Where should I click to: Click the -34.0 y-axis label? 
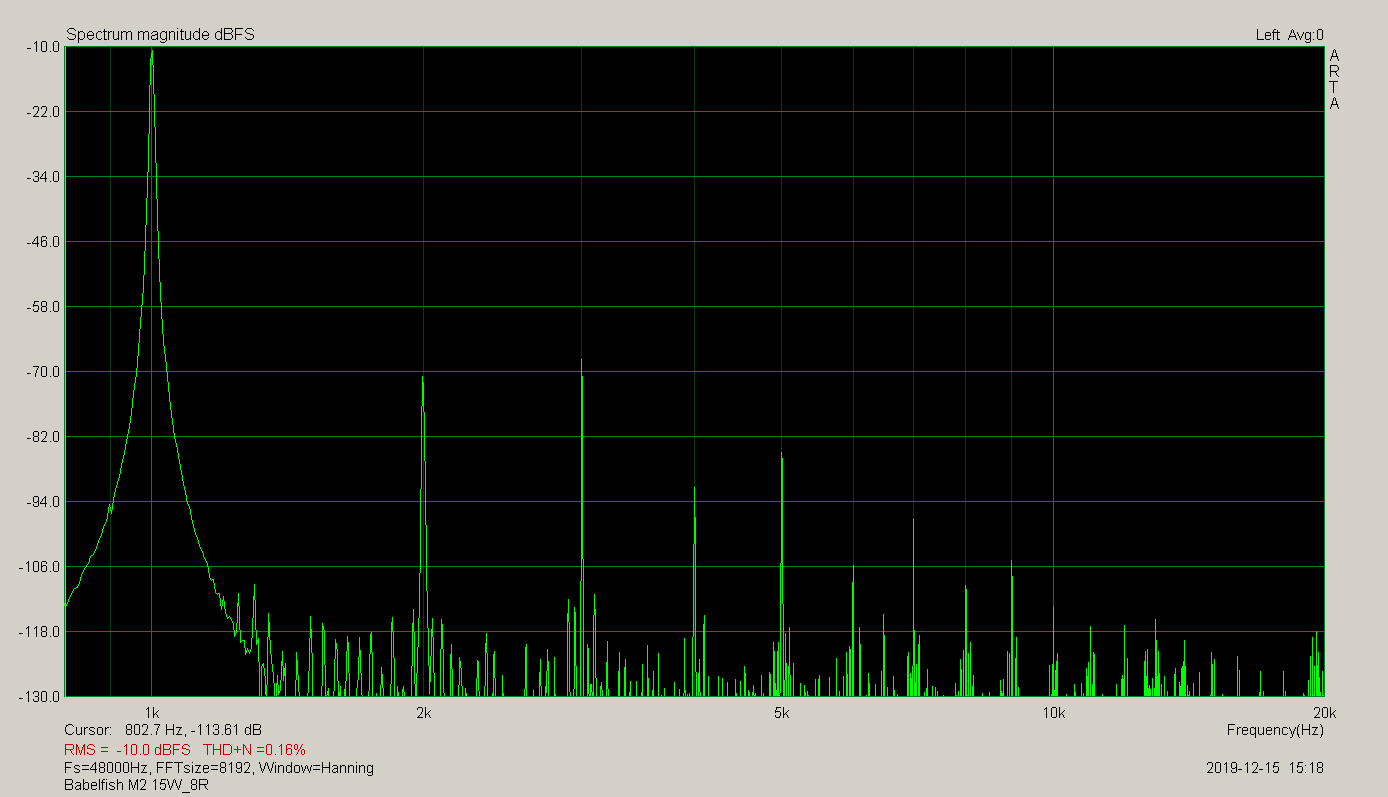pos(41,177)
